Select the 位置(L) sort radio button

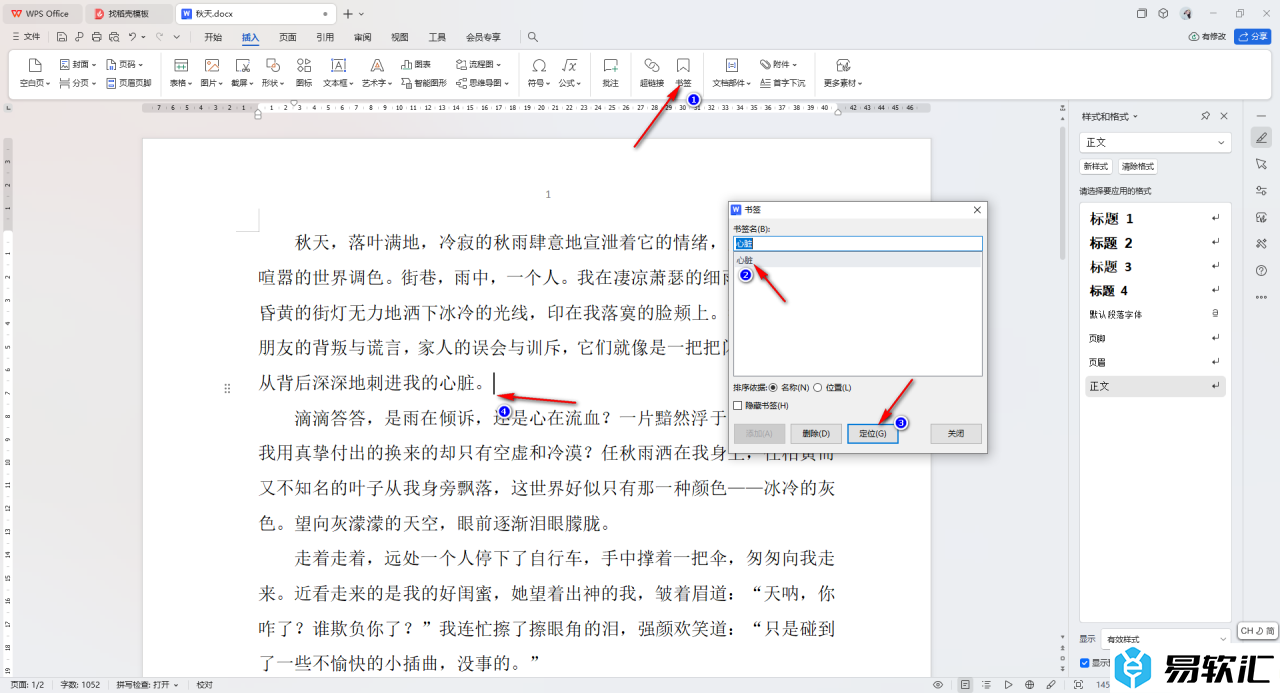(818, 387)
